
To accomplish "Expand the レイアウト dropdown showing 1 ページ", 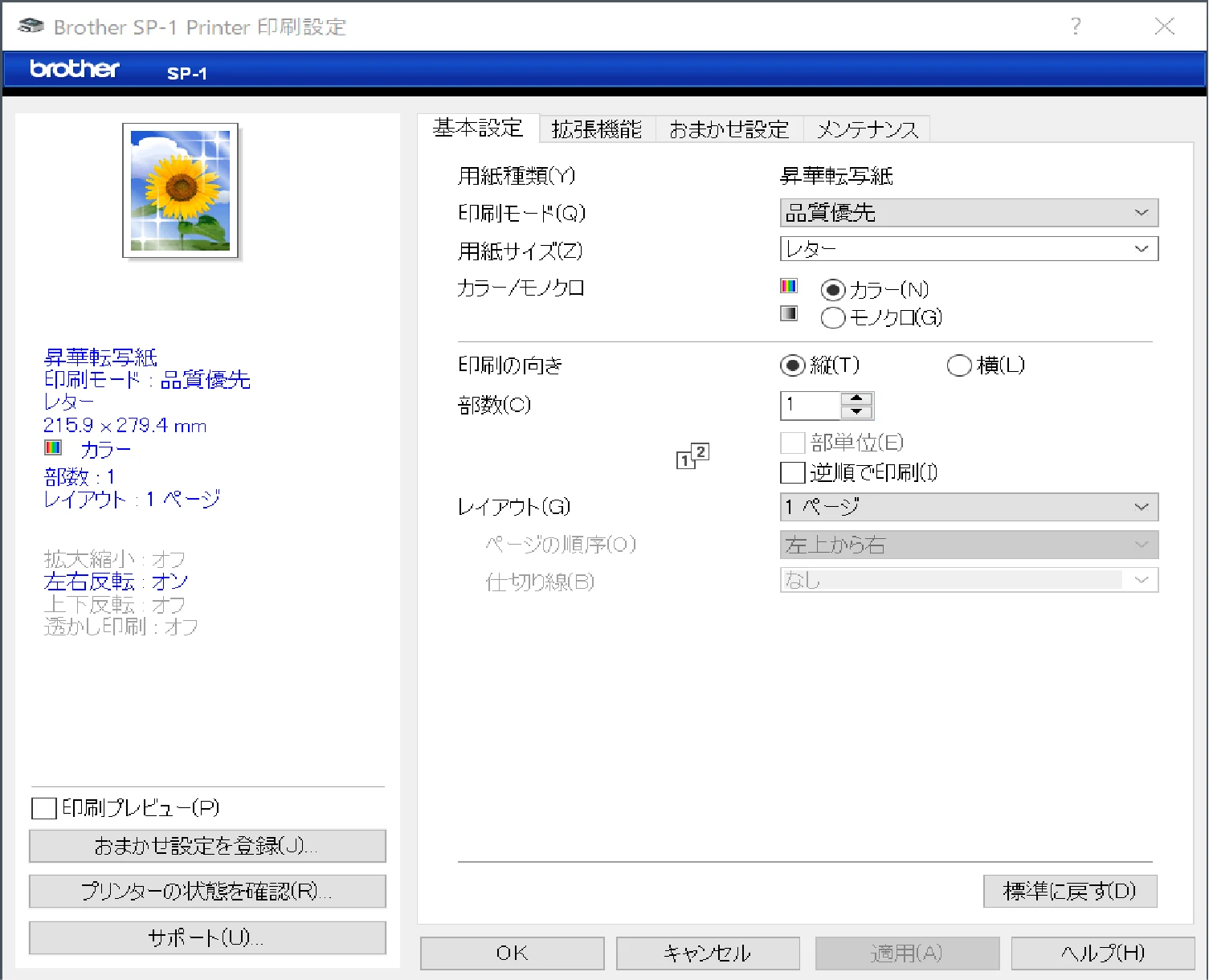I will pos(969,507).
